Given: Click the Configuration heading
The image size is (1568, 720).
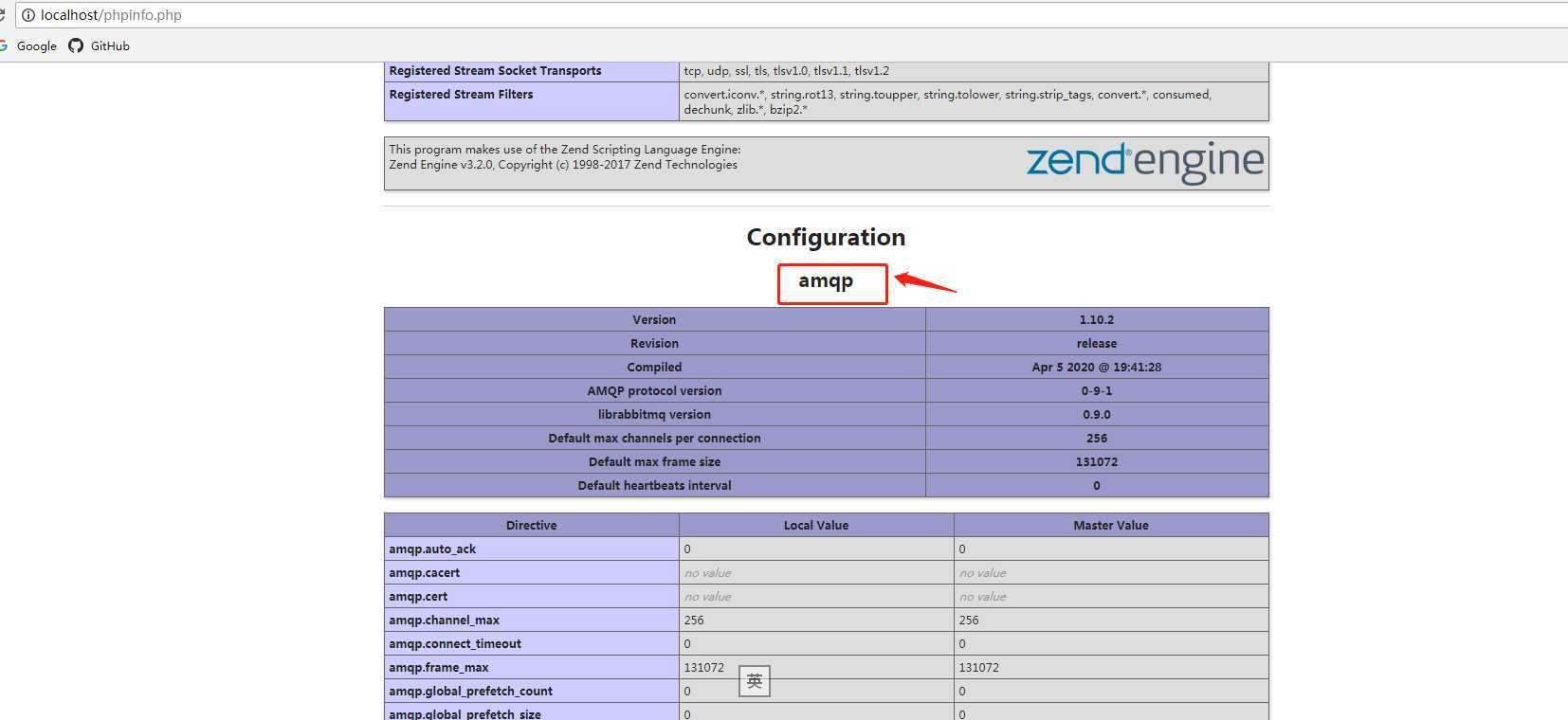Looking at the screenshot, I should 826,237.
